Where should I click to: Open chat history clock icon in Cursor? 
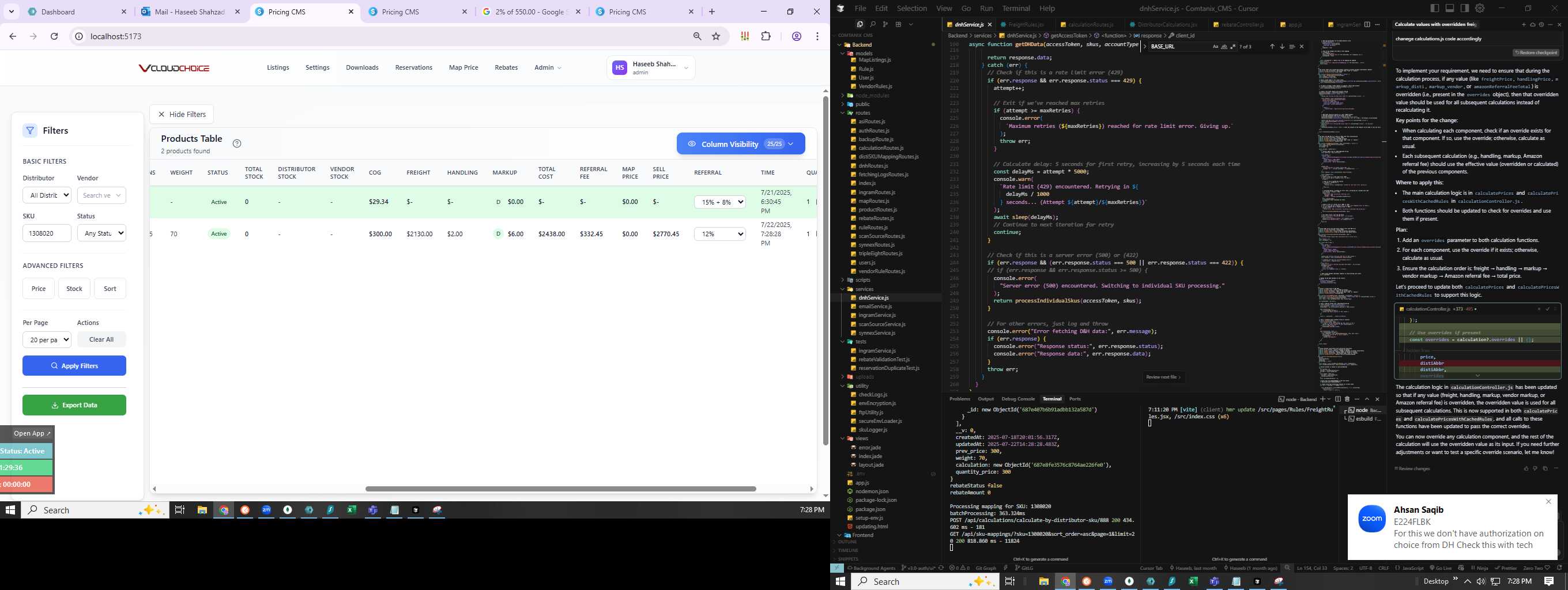pyautogui.click(x=1541, y=25)
